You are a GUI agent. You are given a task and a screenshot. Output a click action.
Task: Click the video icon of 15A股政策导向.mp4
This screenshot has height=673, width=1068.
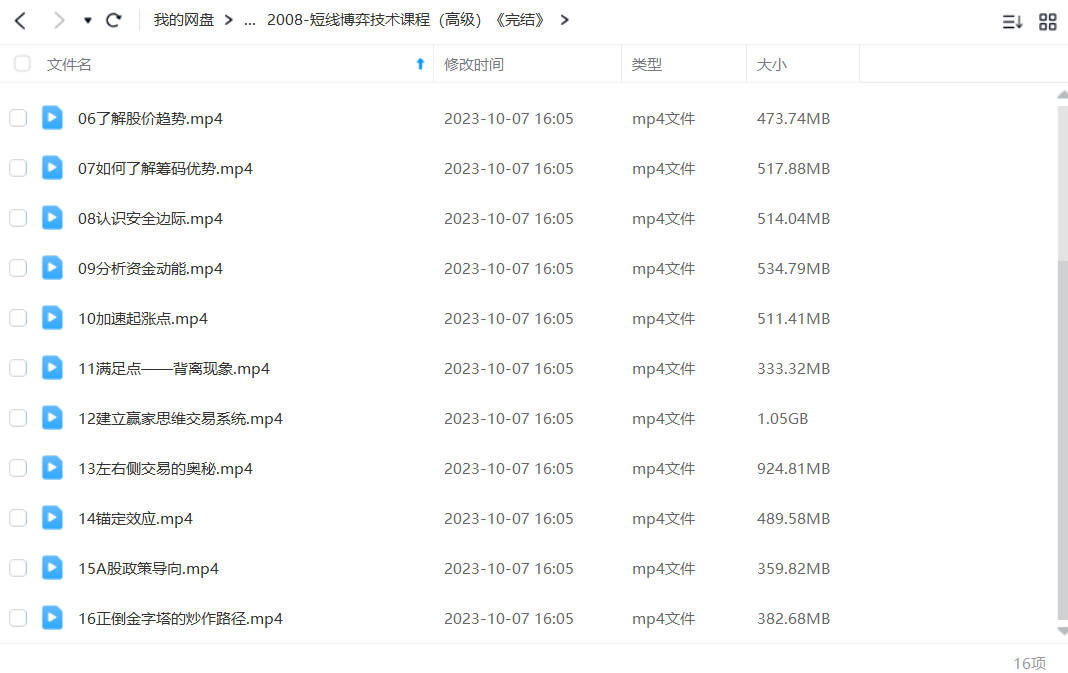(52, 567)
